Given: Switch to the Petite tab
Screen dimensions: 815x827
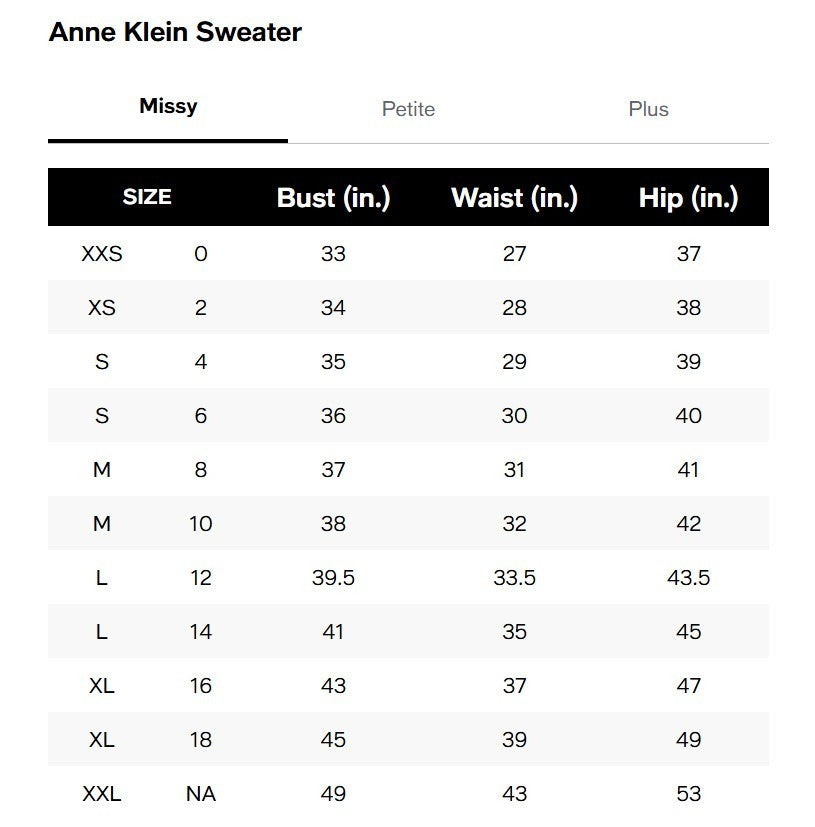Looking at the screenshot, I should tap(407, 109).
